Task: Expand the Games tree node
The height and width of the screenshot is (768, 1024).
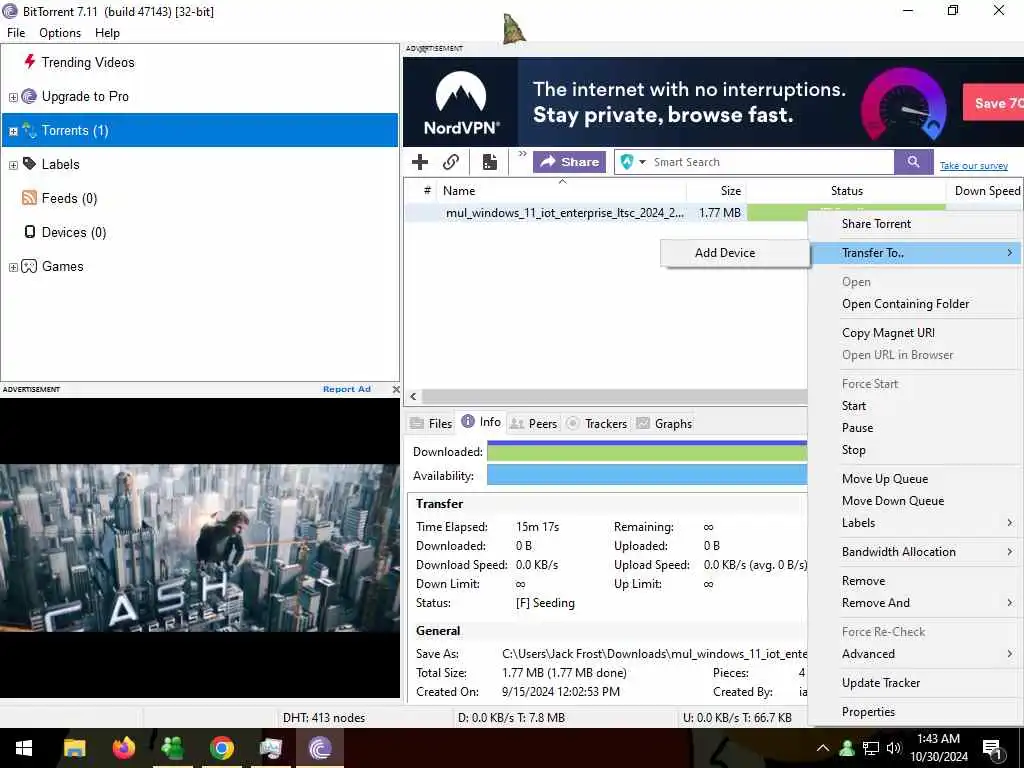Action: 13,267
